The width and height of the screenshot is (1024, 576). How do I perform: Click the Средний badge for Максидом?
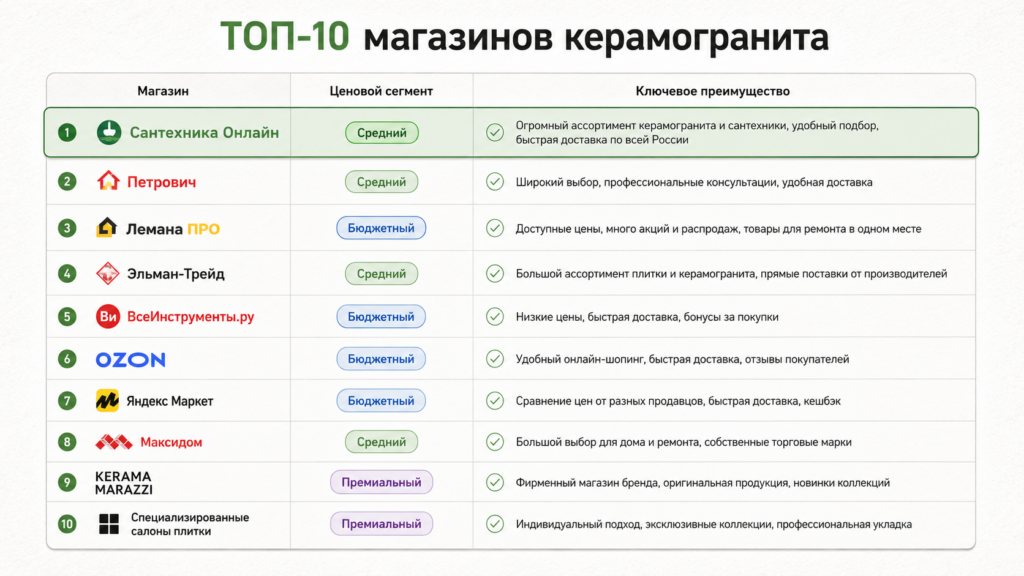(x=381, y=442)
